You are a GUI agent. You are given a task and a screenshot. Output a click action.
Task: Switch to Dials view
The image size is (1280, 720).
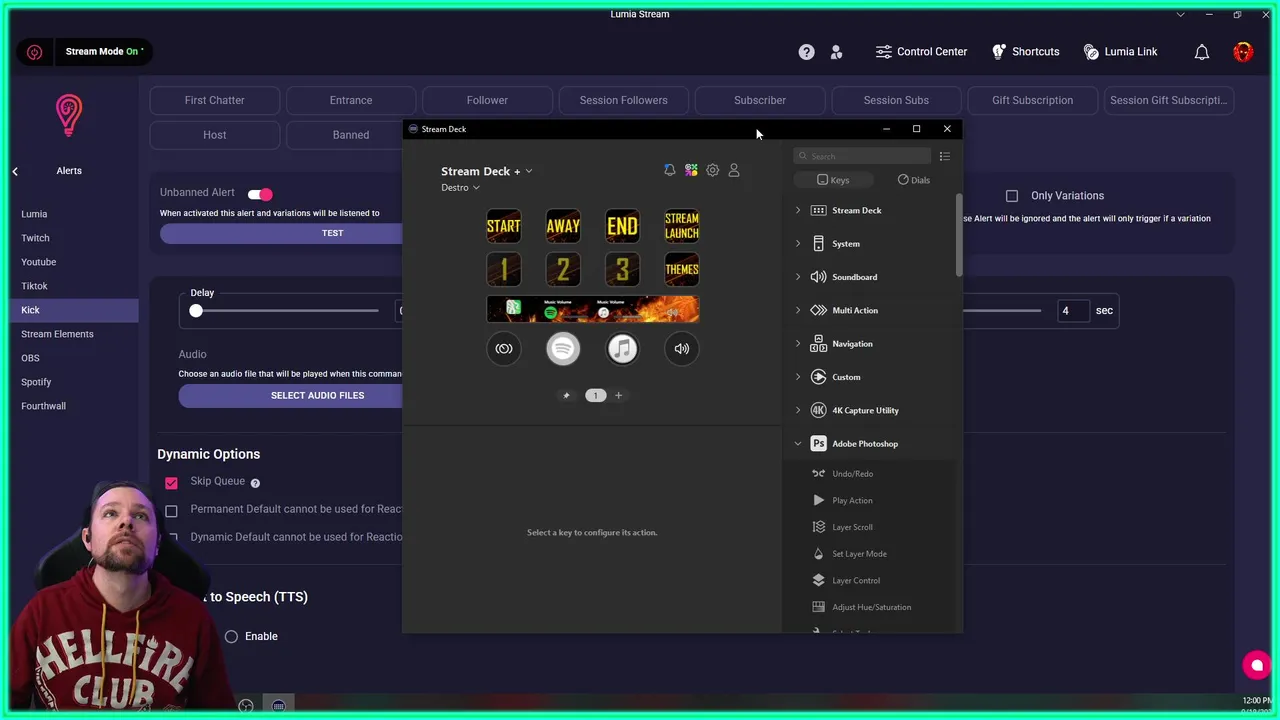(914, 180)
